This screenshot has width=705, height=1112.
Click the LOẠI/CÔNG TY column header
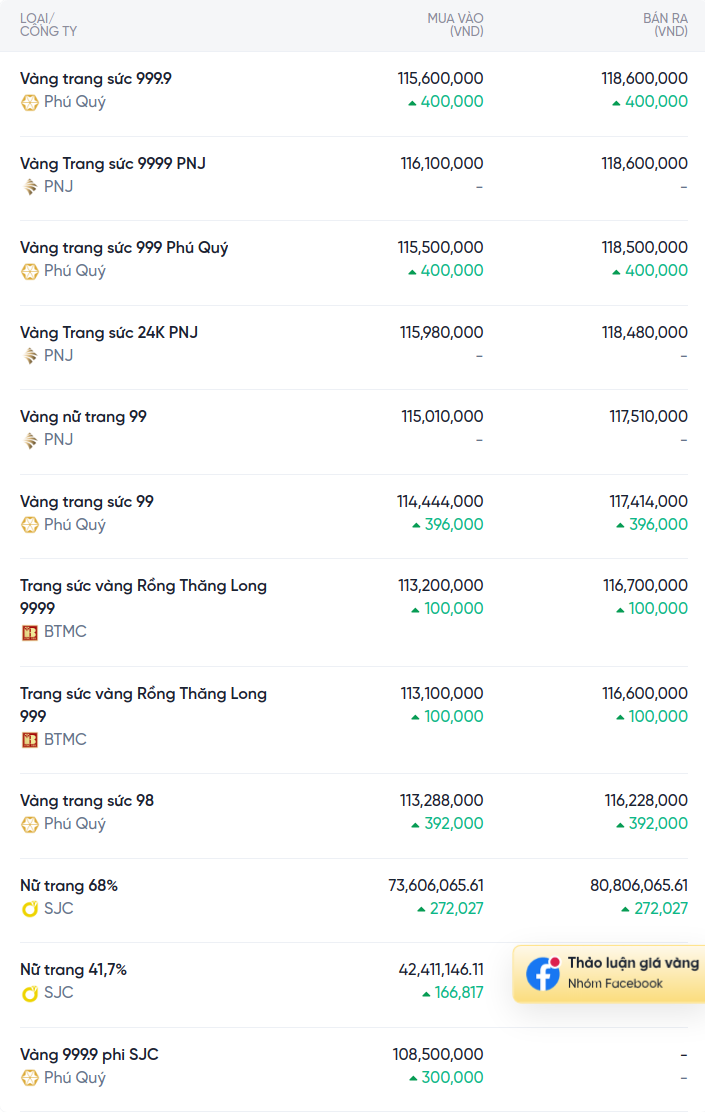pyautogui.click(x=48, y=25)
